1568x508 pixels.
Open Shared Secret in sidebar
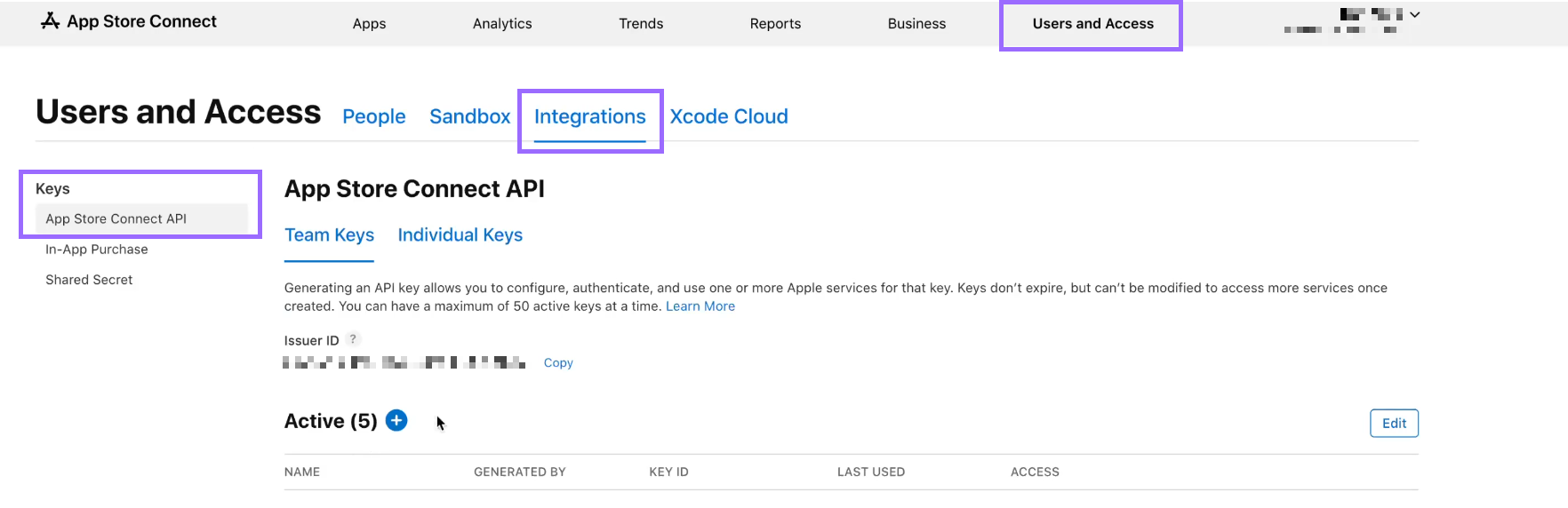[x=89, y=280]
